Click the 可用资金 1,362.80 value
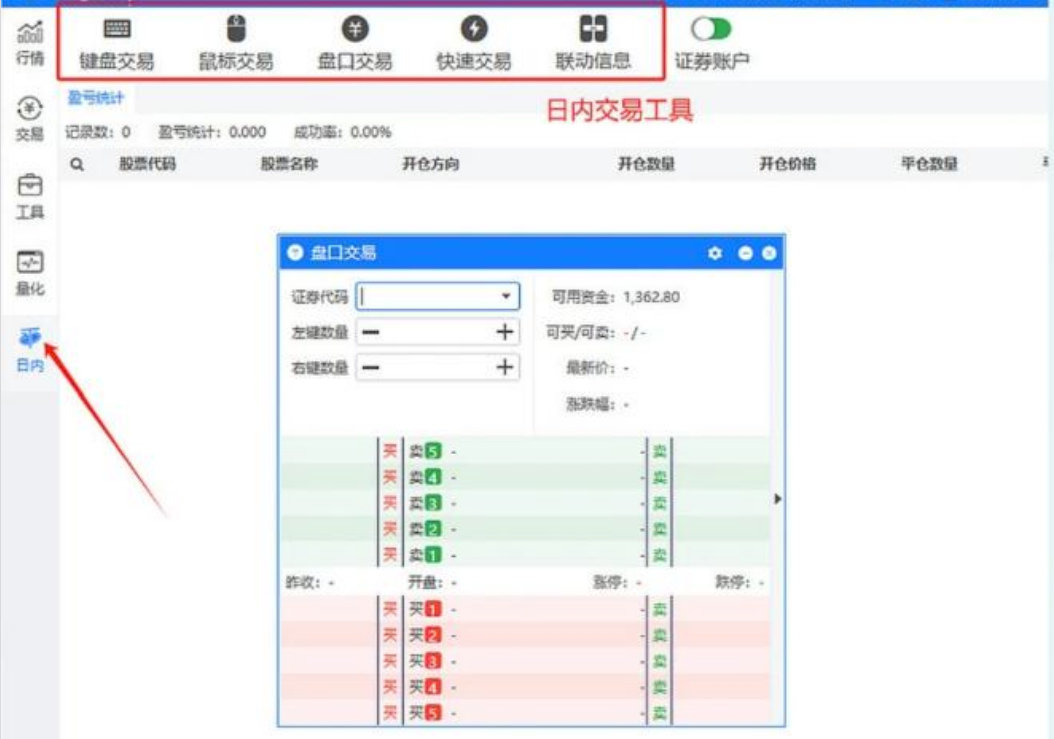This screenshot has height=739, width=1054. pos(651,297)
